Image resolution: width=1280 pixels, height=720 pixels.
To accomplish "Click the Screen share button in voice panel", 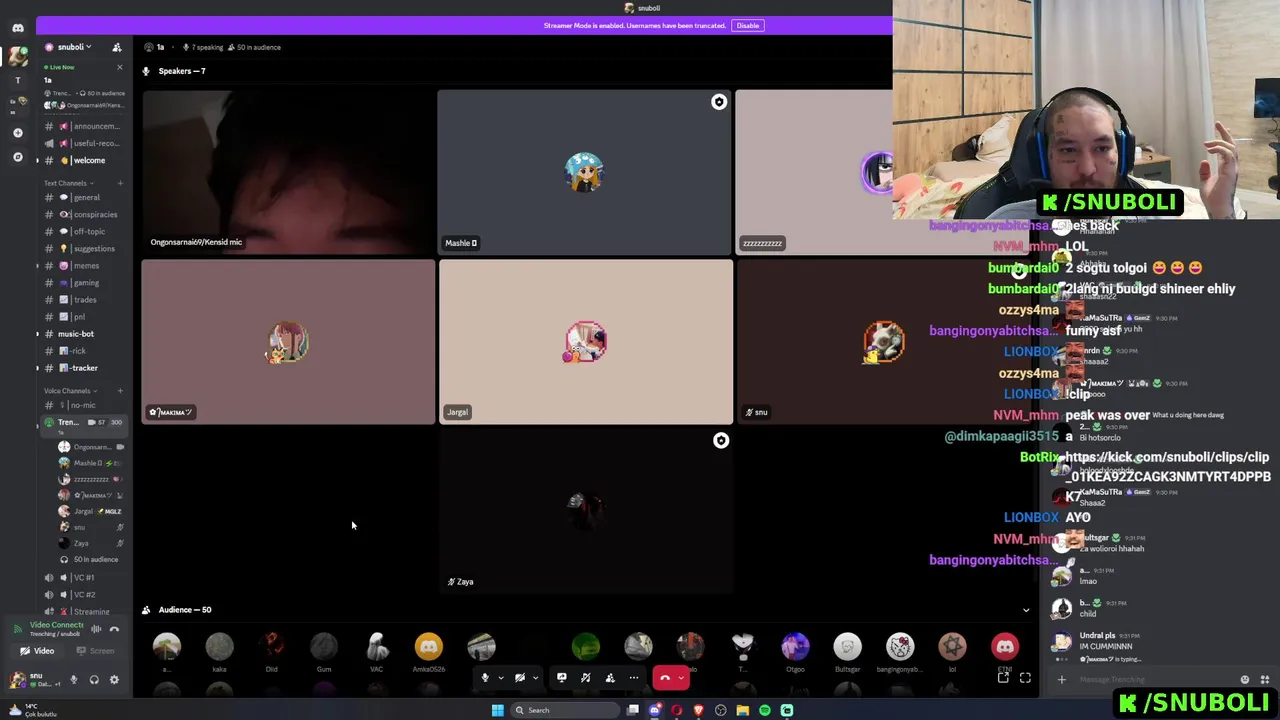I will pos(96,651).
